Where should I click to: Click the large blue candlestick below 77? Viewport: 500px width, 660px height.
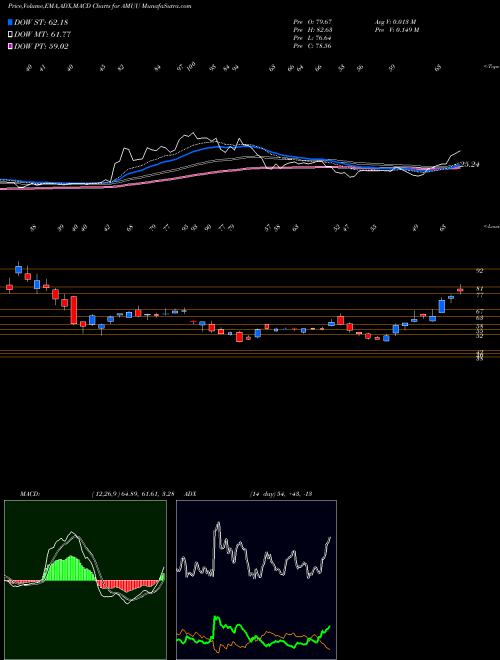pos(442,306)
